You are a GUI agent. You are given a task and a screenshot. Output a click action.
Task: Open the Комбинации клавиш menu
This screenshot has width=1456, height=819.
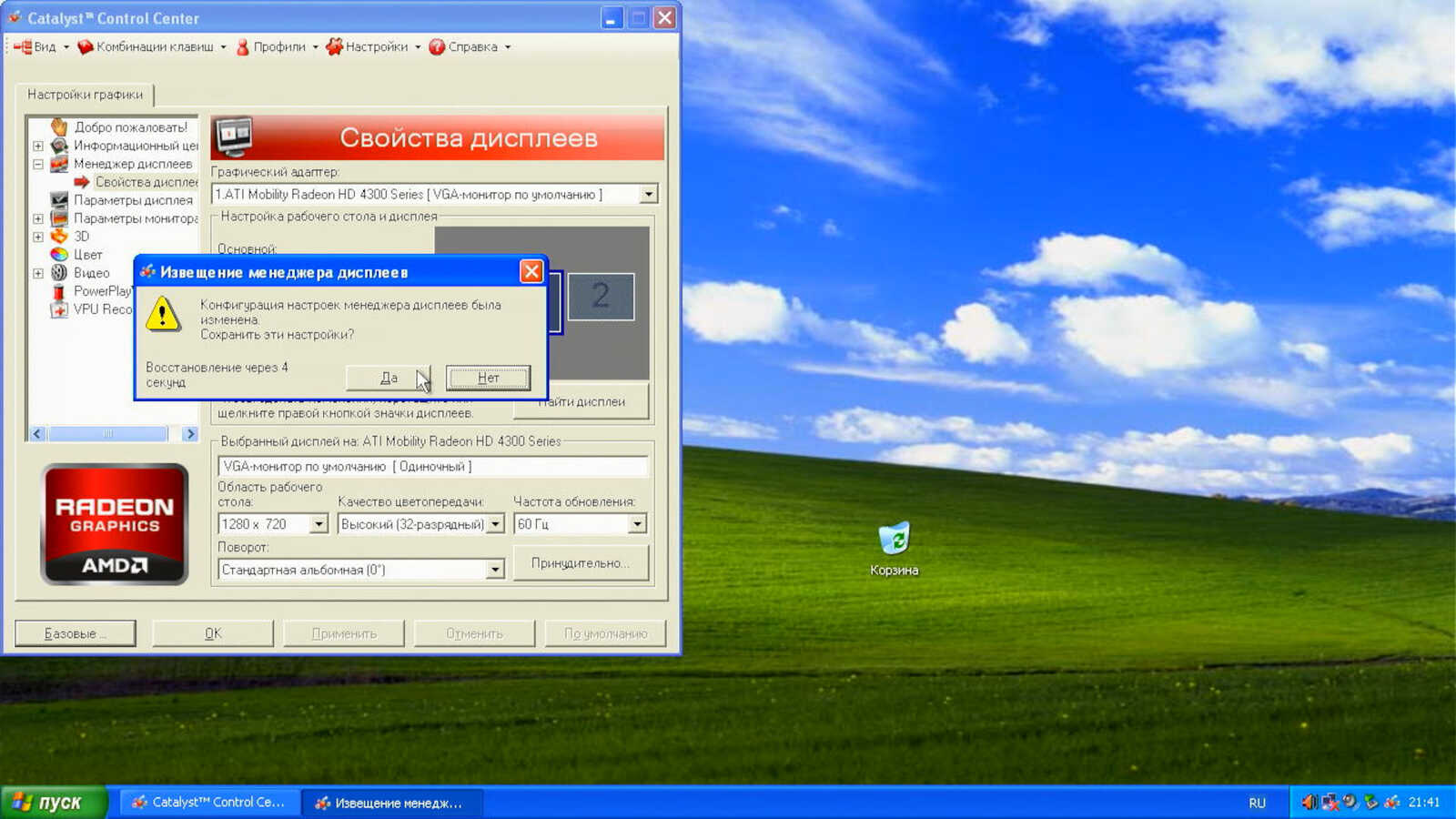[151, 46]
